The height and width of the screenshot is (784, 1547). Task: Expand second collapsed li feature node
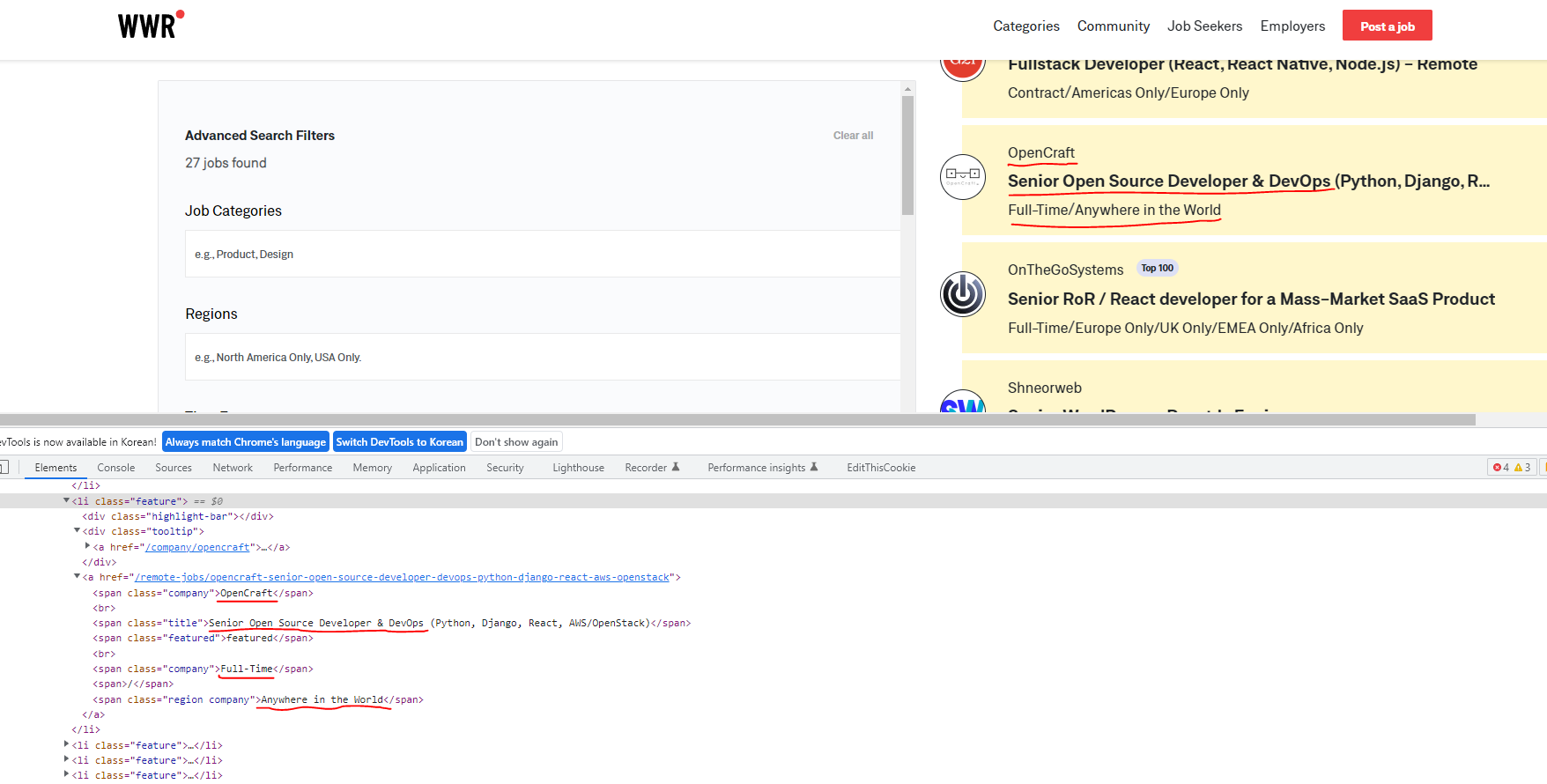coord(66,759)
